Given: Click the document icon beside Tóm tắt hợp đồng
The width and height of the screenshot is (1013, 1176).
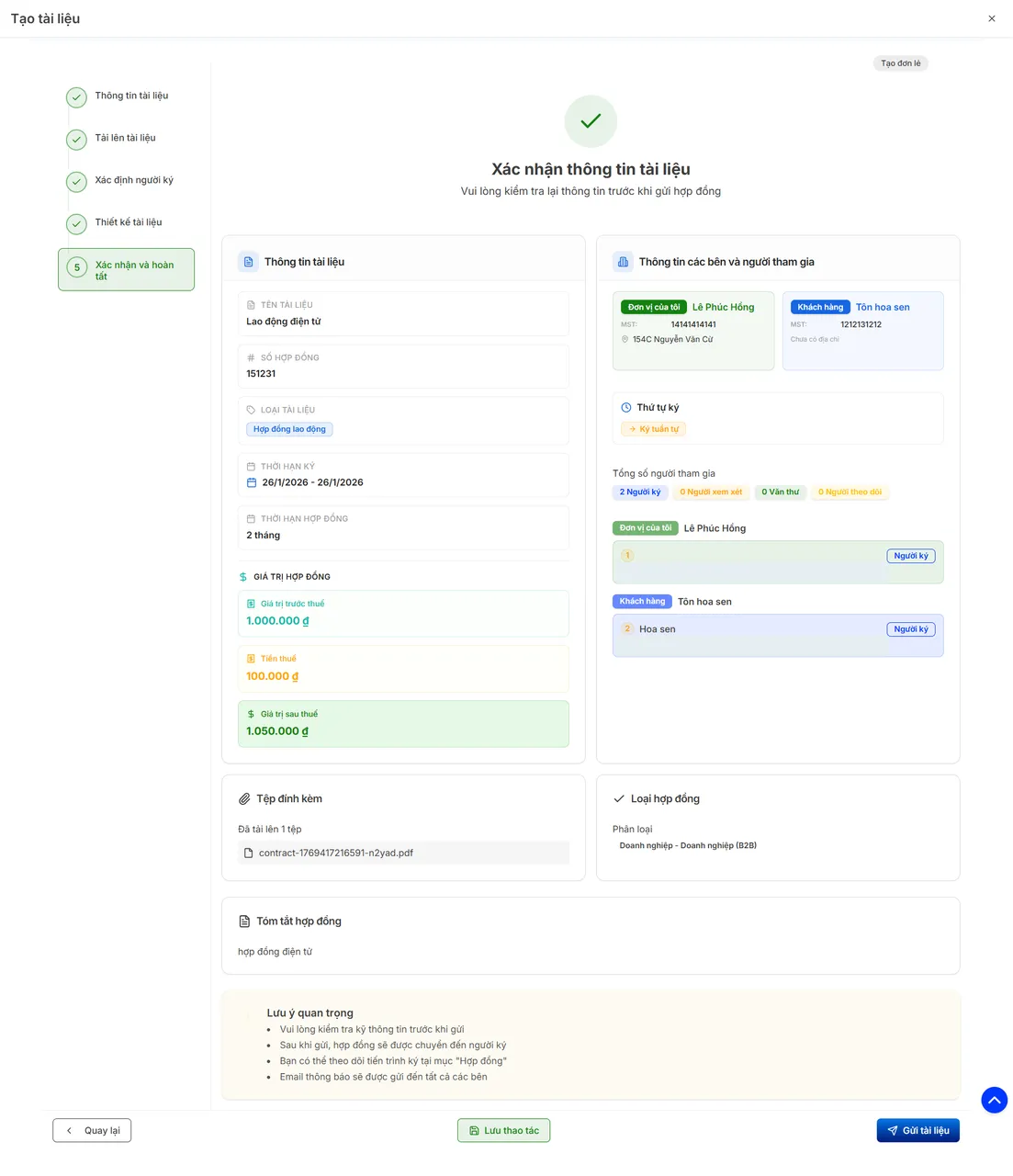Looking at the screenshot, I should (x=244, y=922).
